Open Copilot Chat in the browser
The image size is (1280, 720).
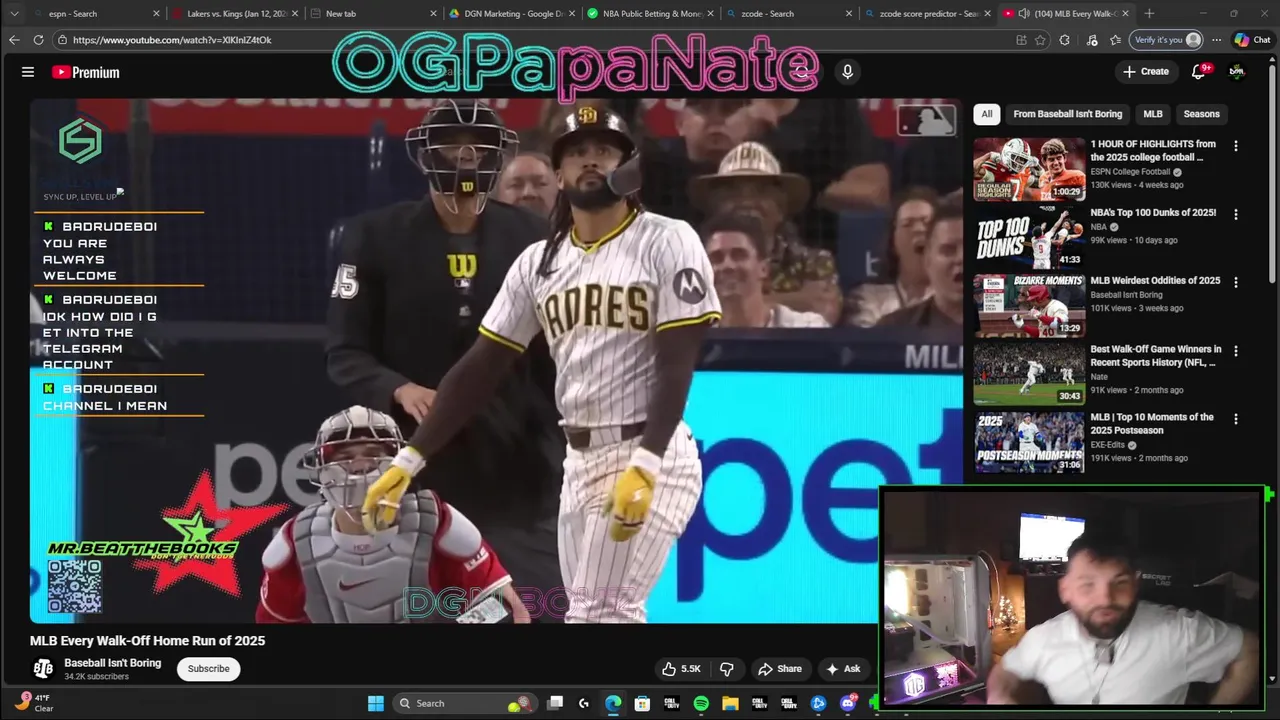(1253, 40)
